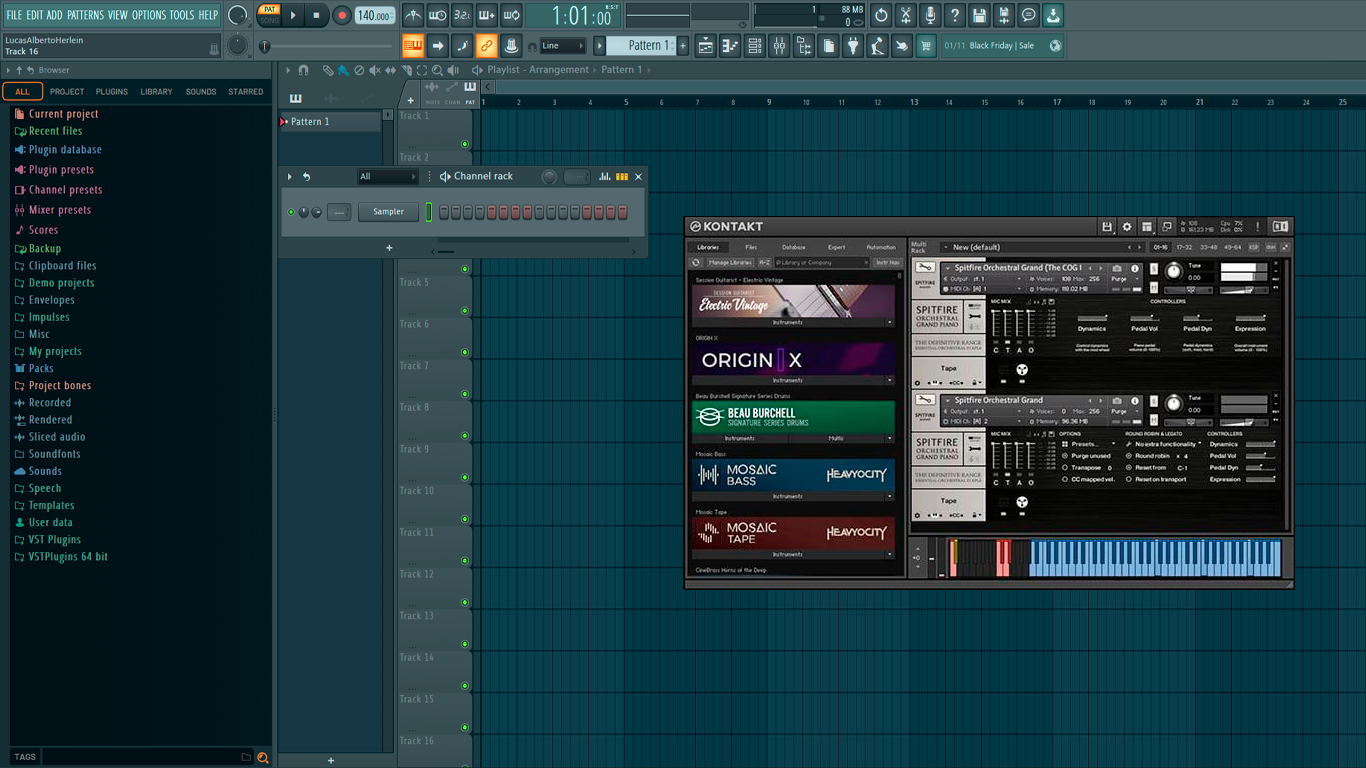Click the browser search icon next to TAGS
Screen dimensions: 1366x768
coord(263,757)
